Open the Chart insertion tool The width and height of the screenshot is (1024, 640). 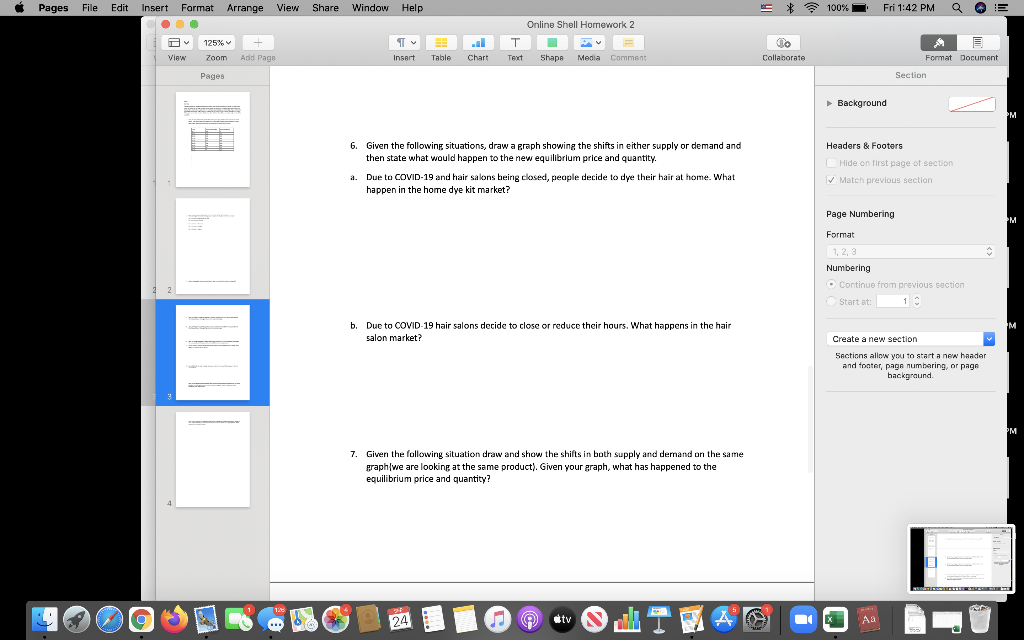point(477,43)
